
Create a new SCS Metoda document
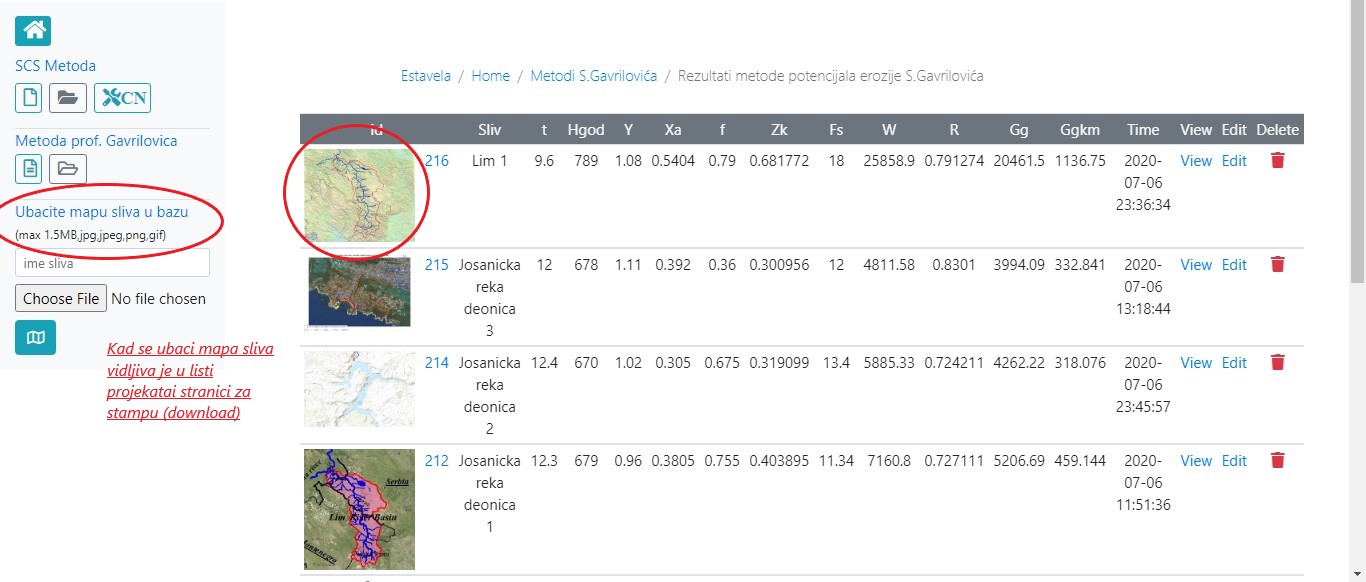[28, 98]
